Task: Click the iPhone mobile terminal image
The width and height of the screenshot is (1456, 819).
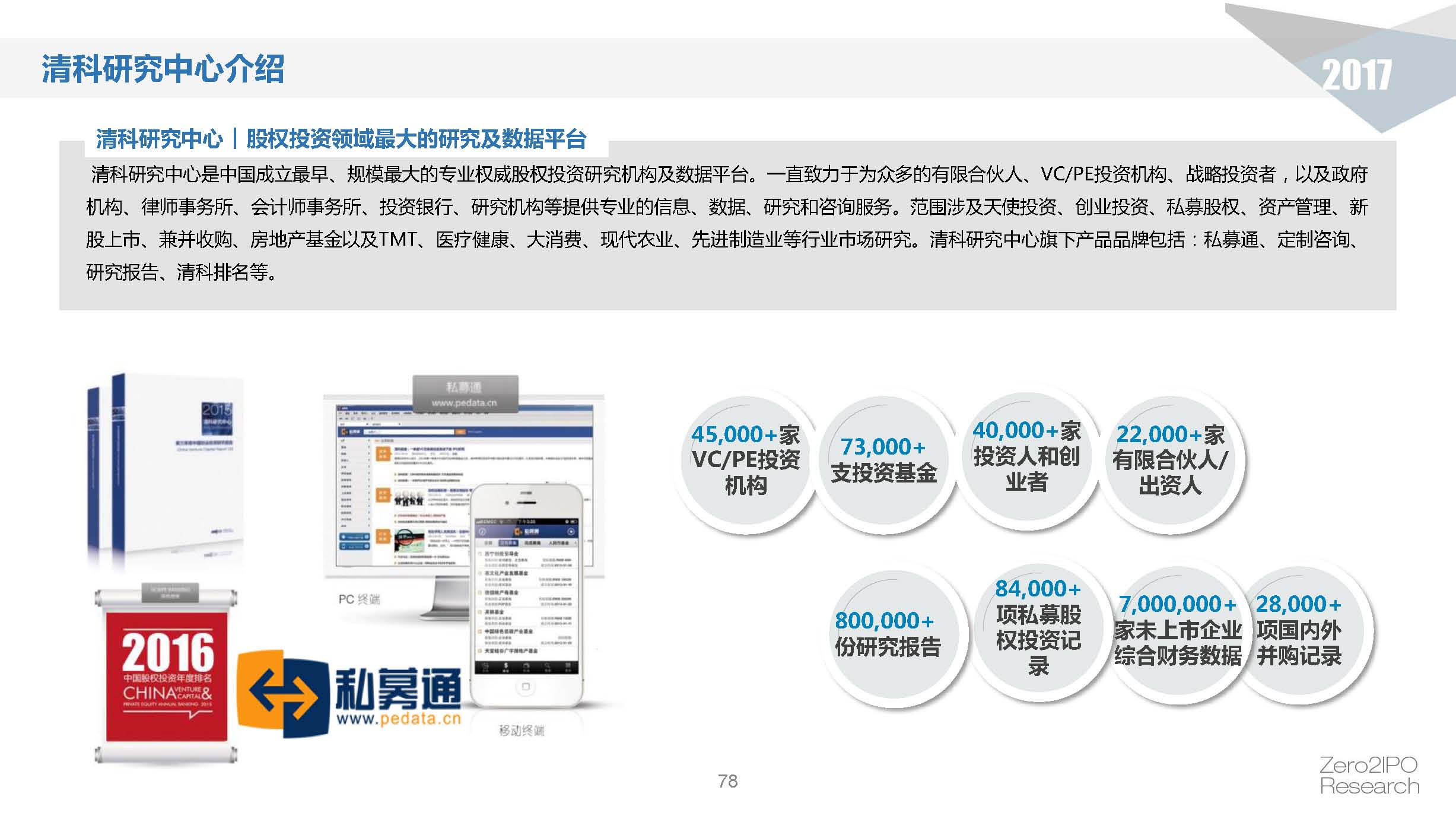Action: [526, 595]
